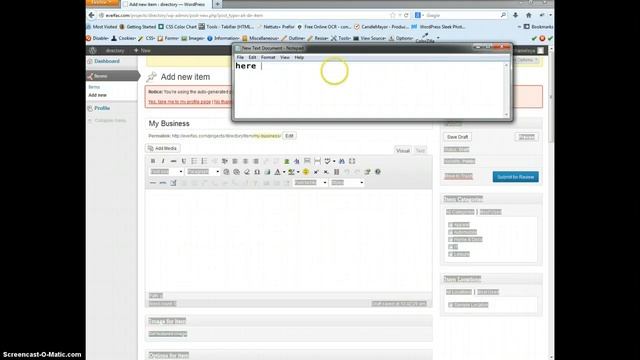The width and height of the screenshot is (640, 360).
Task: Open Notepad's View menu
Action: coord(284,58)
